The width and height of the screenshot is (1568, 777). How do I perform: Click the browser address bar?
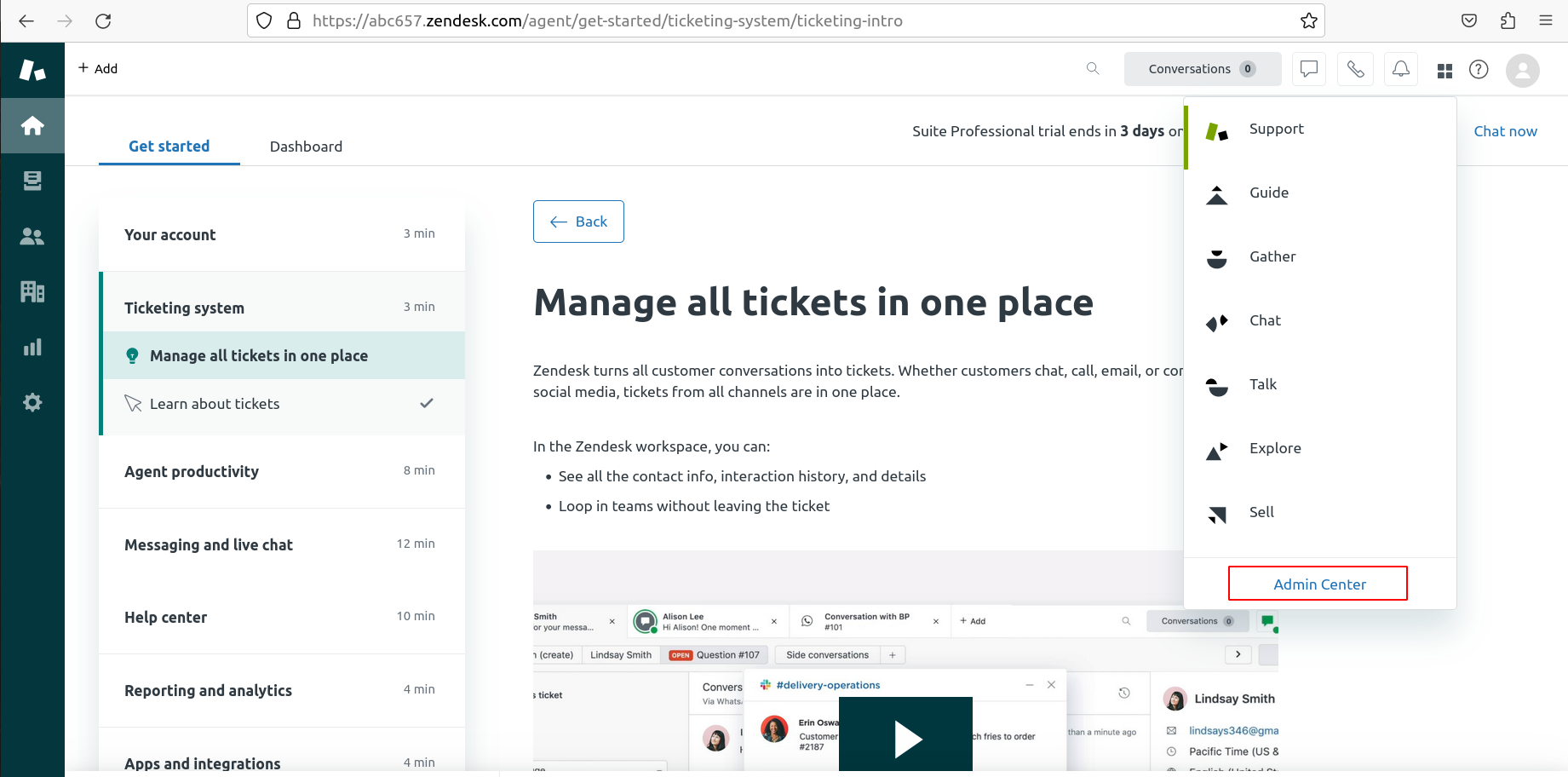click(x=785, y=21)
